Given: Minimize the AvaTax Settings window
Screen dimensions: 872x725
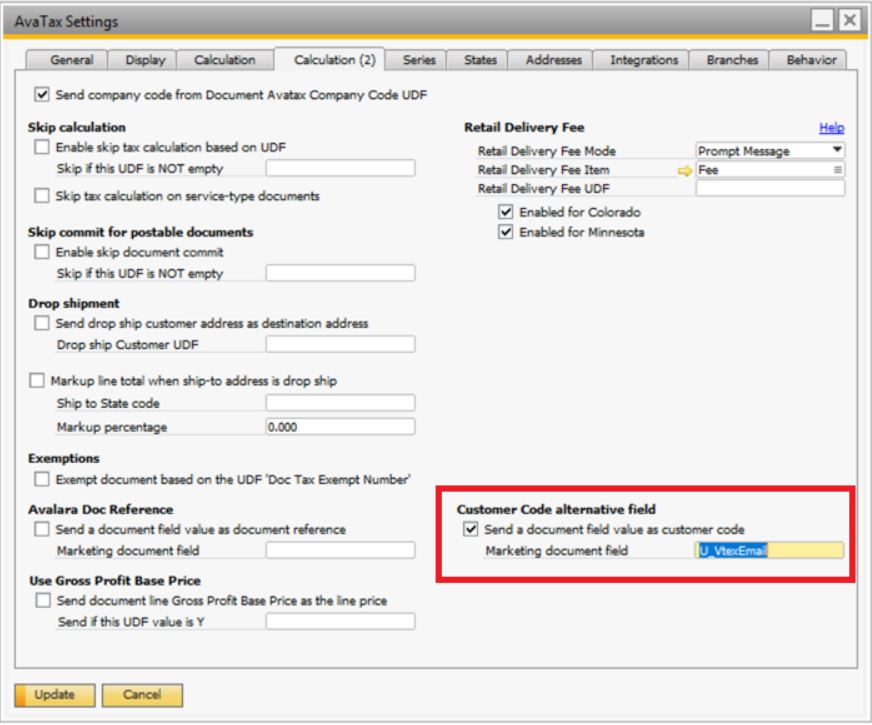Looking at the screenshot, I should click(822, 21).
